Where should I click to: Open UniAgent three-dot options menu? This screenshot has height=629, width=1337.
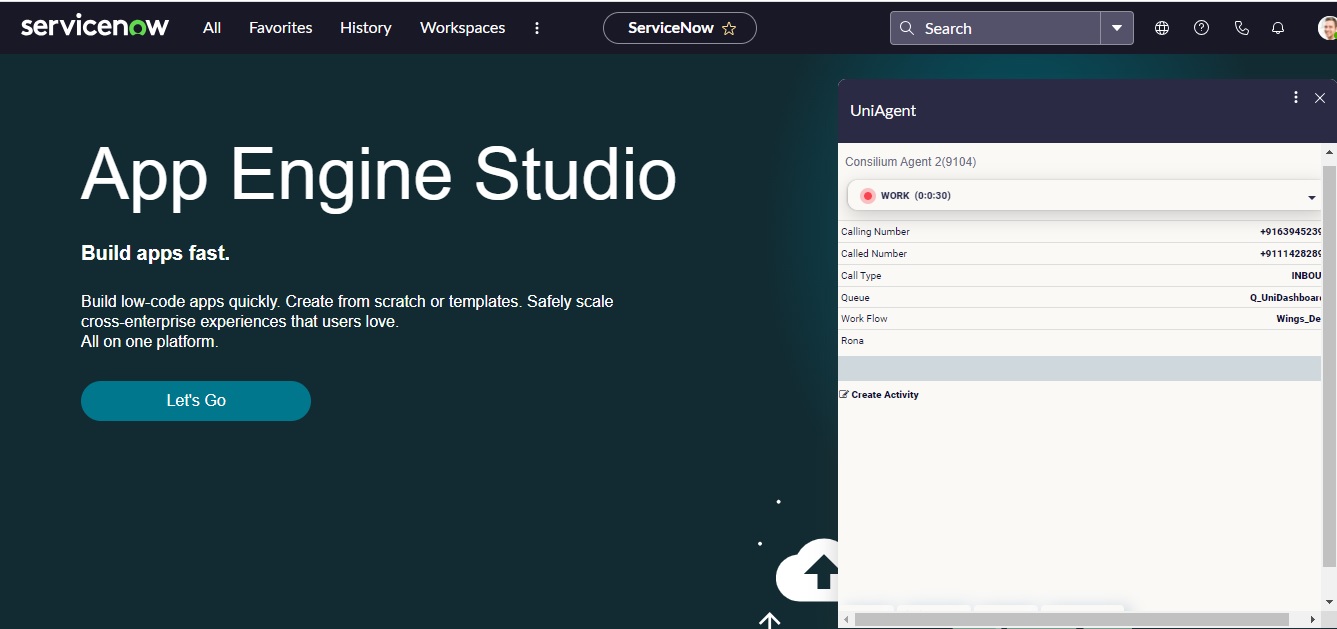(1296, 97)
